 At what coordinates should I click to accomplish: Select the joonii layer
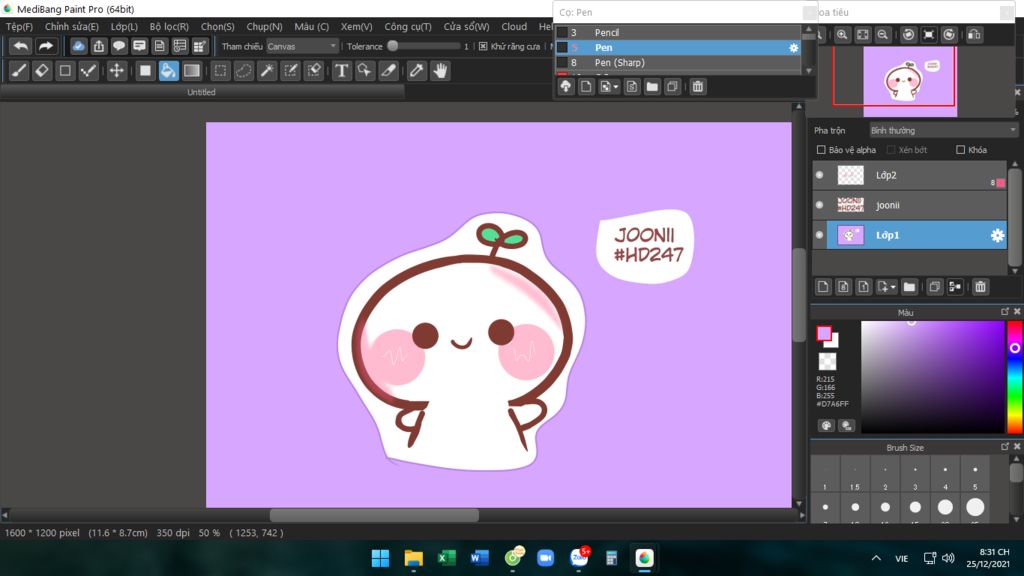click(909, 205)
